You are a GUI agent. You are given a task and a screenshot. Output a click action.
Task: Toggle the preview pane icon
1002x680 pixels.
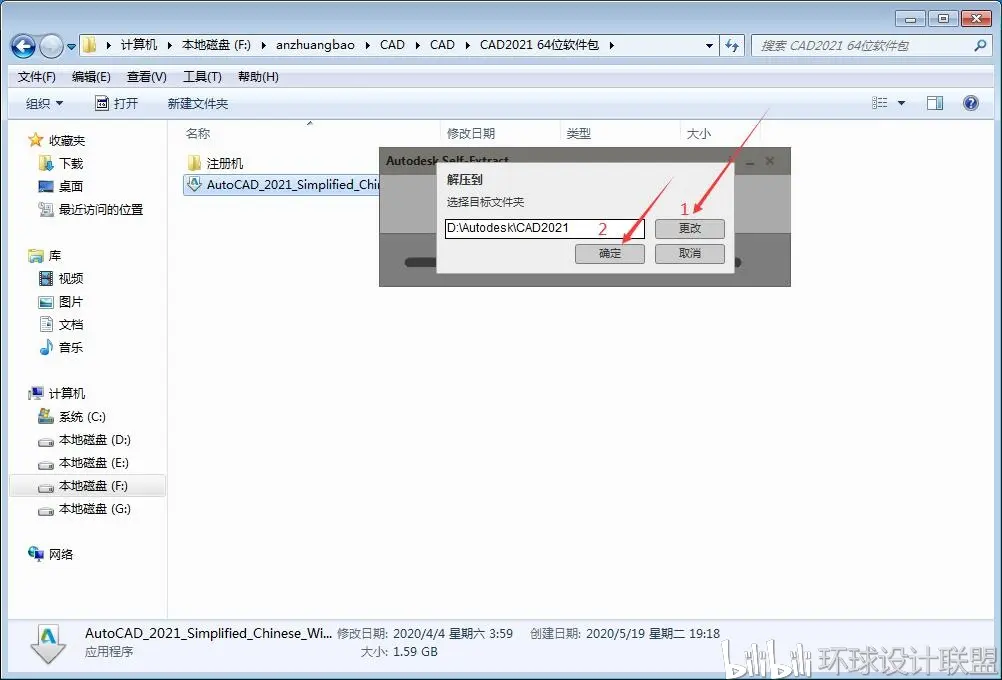coord(935,103)
